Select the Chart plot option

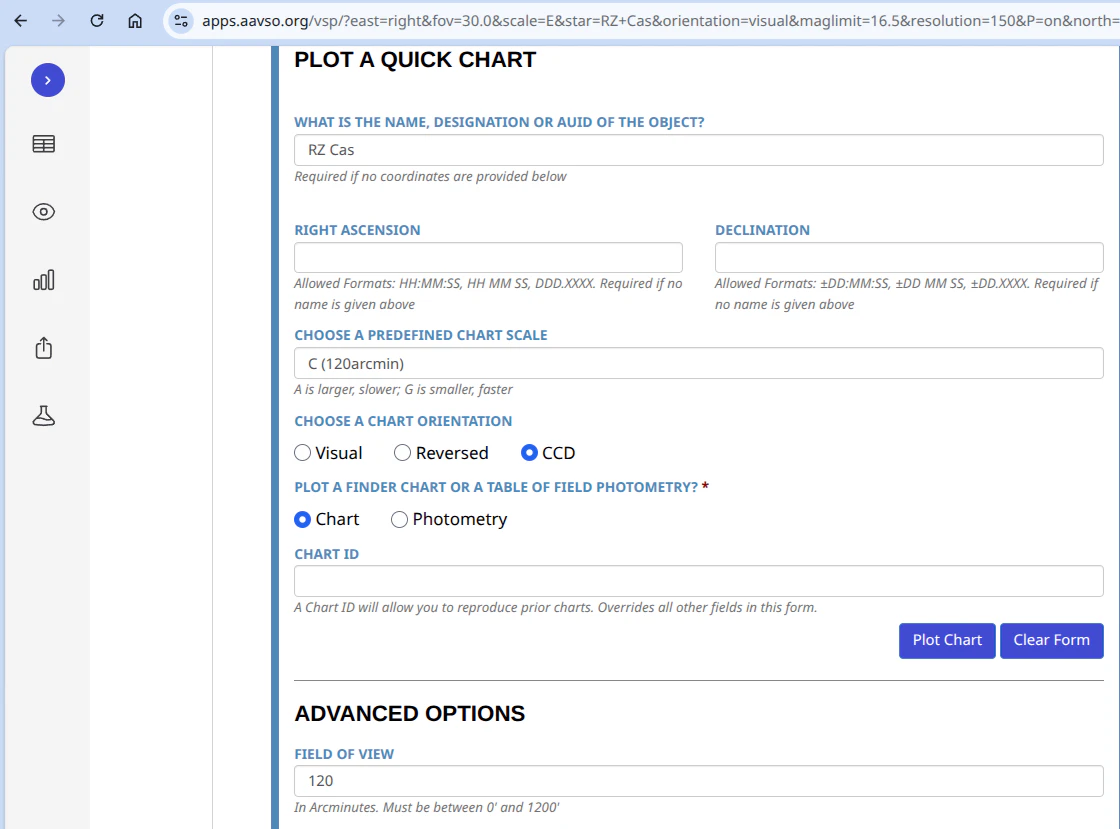pos(303,519)
